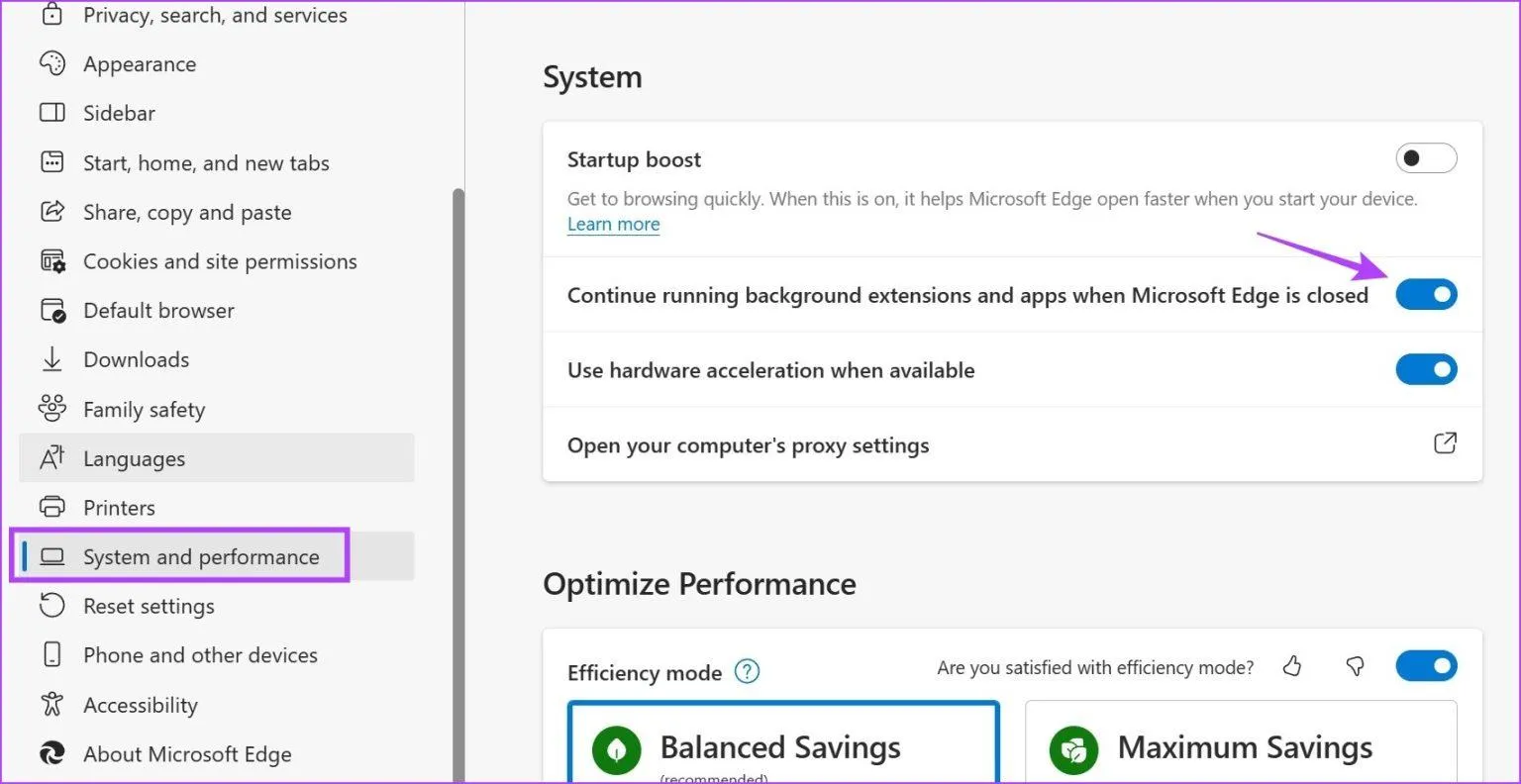
Task: Click the Family safety icon
Action: tap(52, 409)
